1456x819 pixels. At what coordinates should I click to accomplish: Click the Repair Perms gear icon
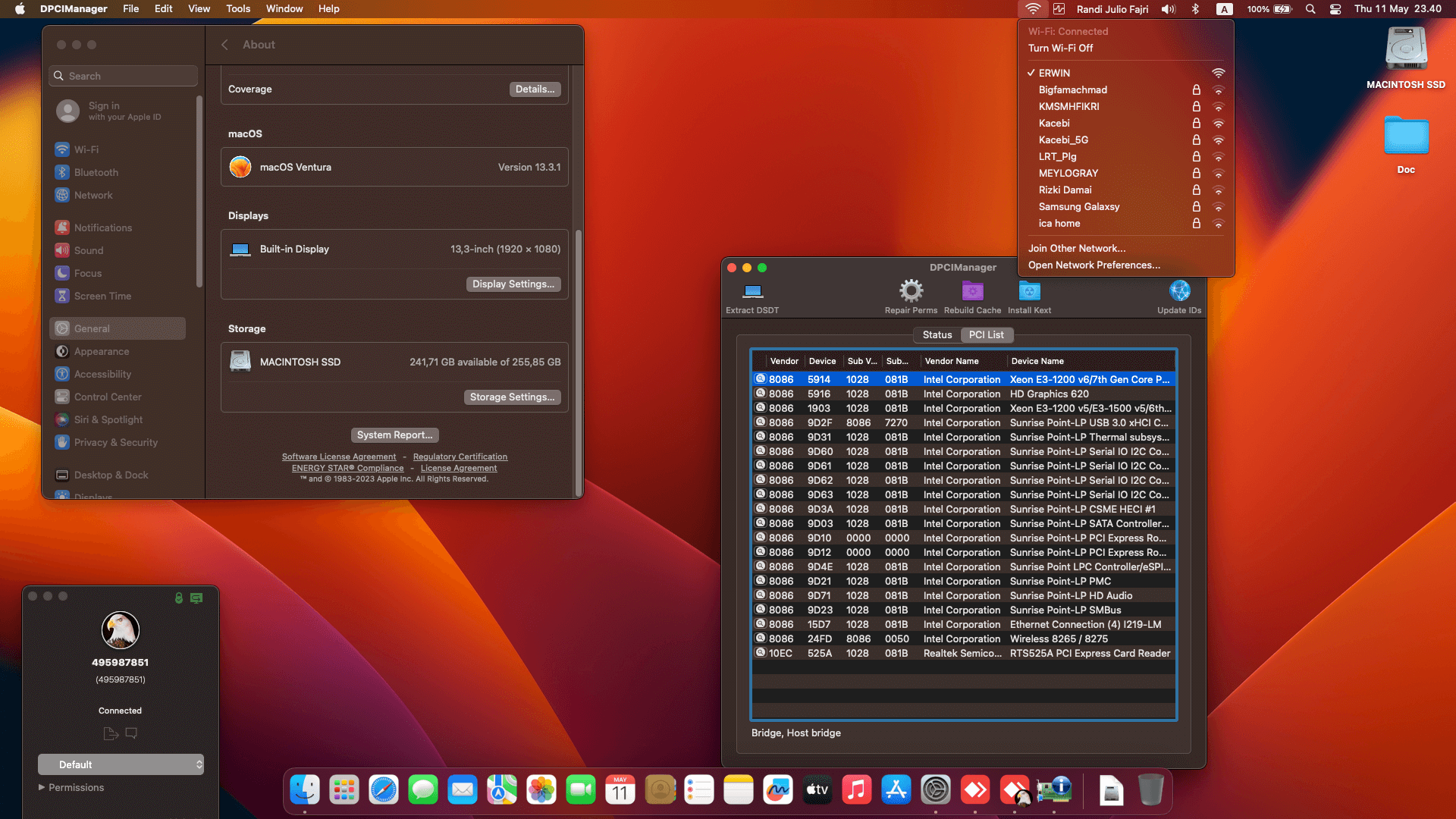[911, 291]
